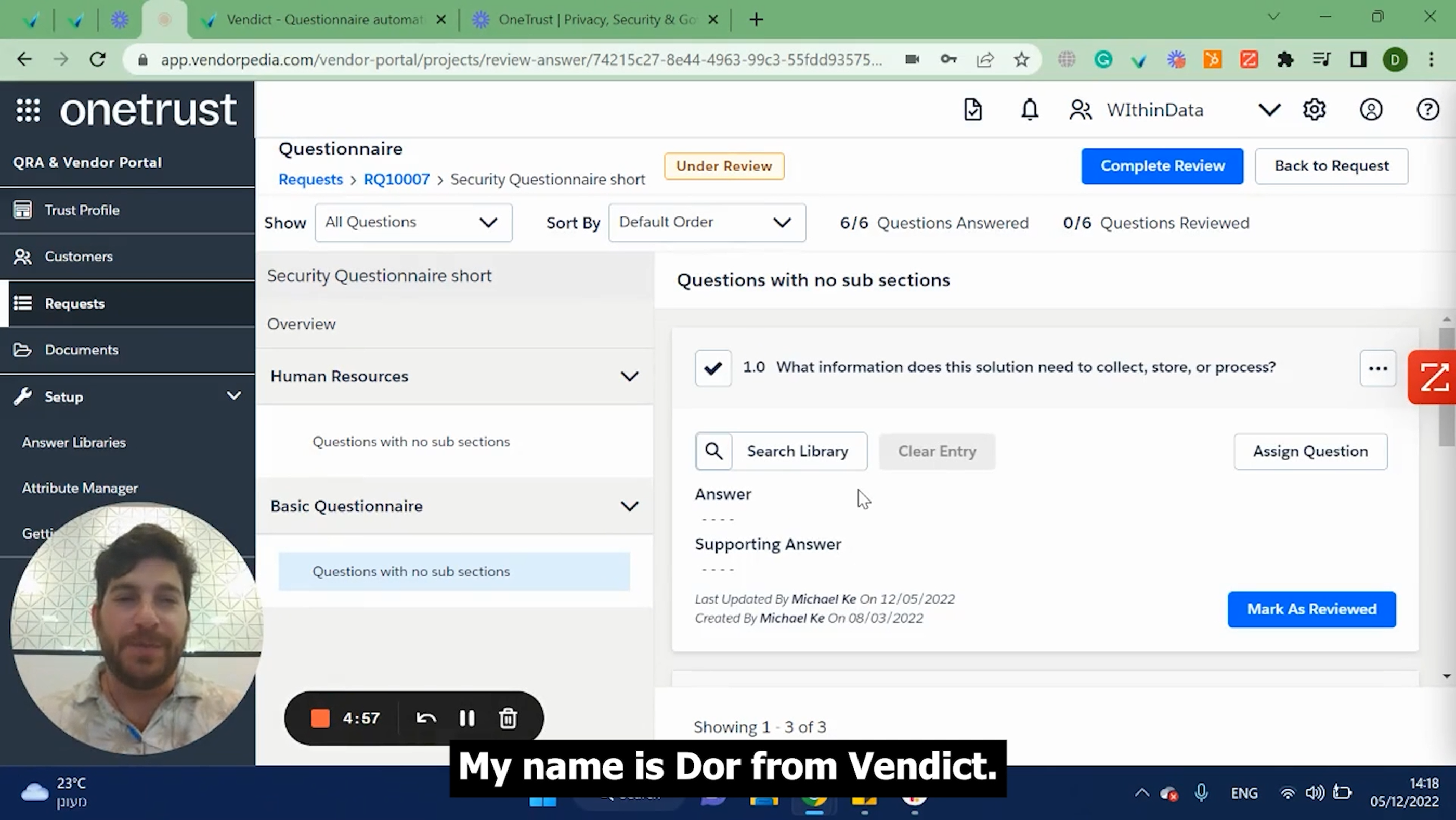Click the user profile icon
Image resolution: width=1456 pixels, height=820 pixels.
pyautogui.click(x=1371, y=110)
